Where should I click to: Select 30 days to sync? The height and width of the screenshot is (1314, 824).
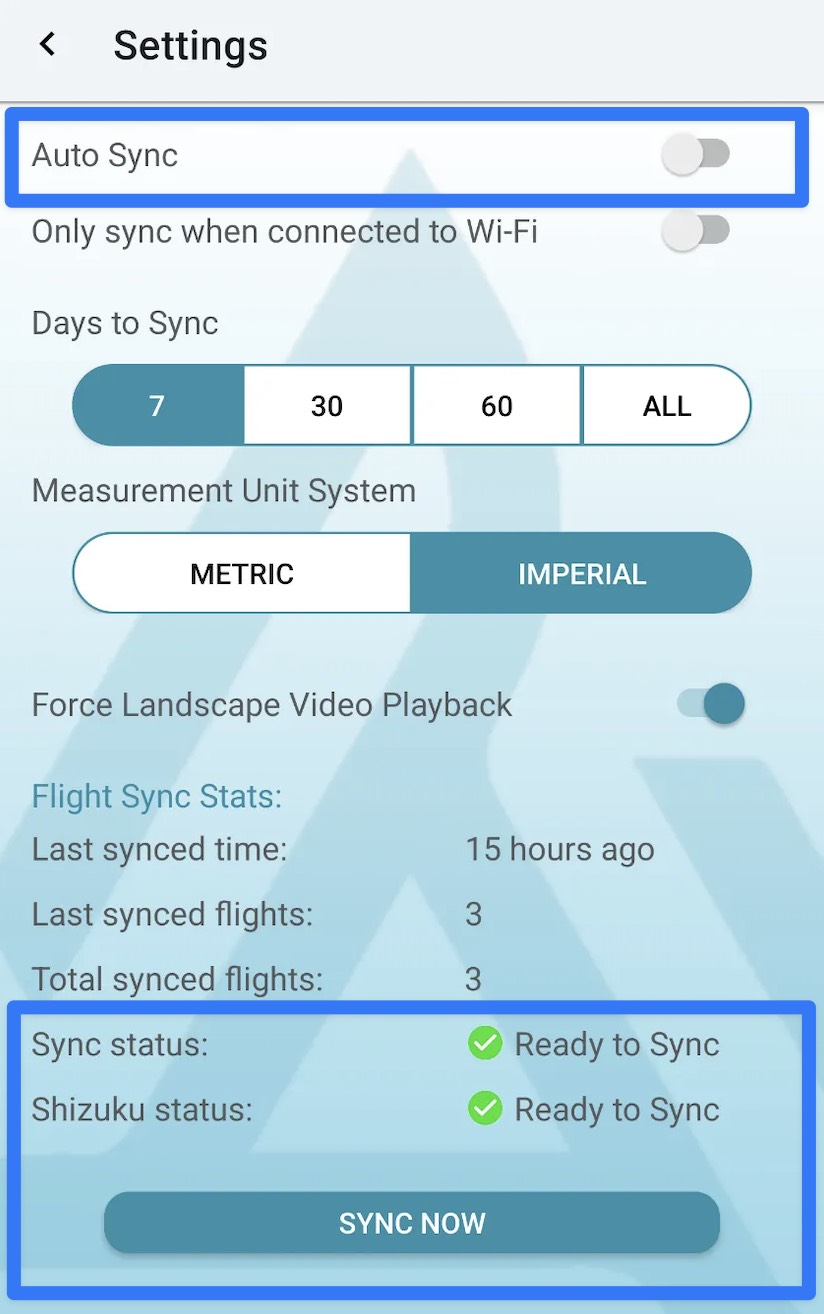click(327, 406)
